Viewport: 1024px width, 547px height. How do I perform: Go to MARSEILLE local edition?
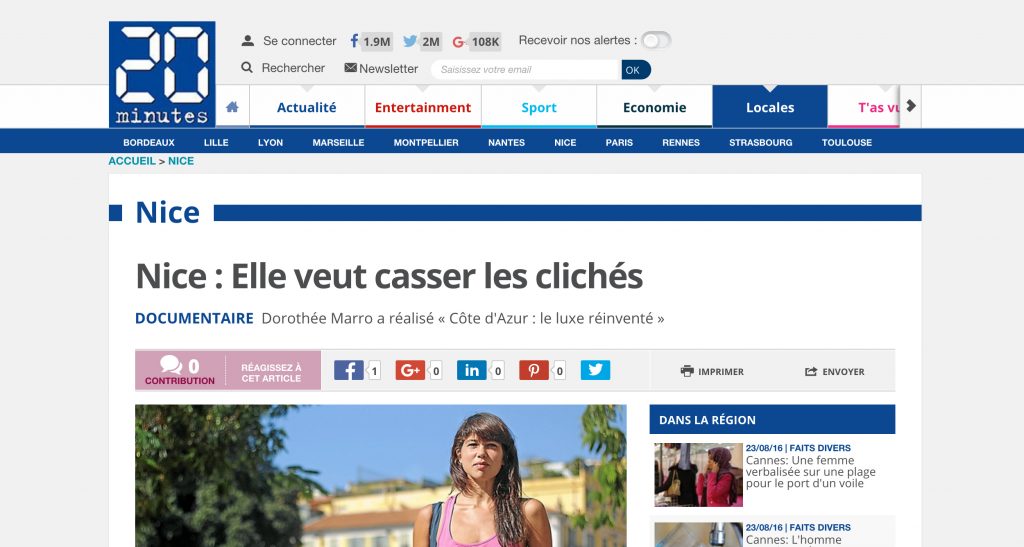pos(338,142)
